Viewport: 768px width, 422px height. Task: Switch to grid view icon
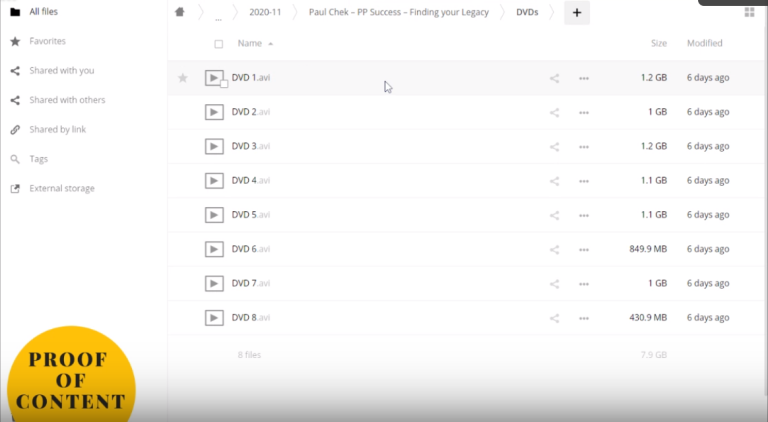click(749, 12)
